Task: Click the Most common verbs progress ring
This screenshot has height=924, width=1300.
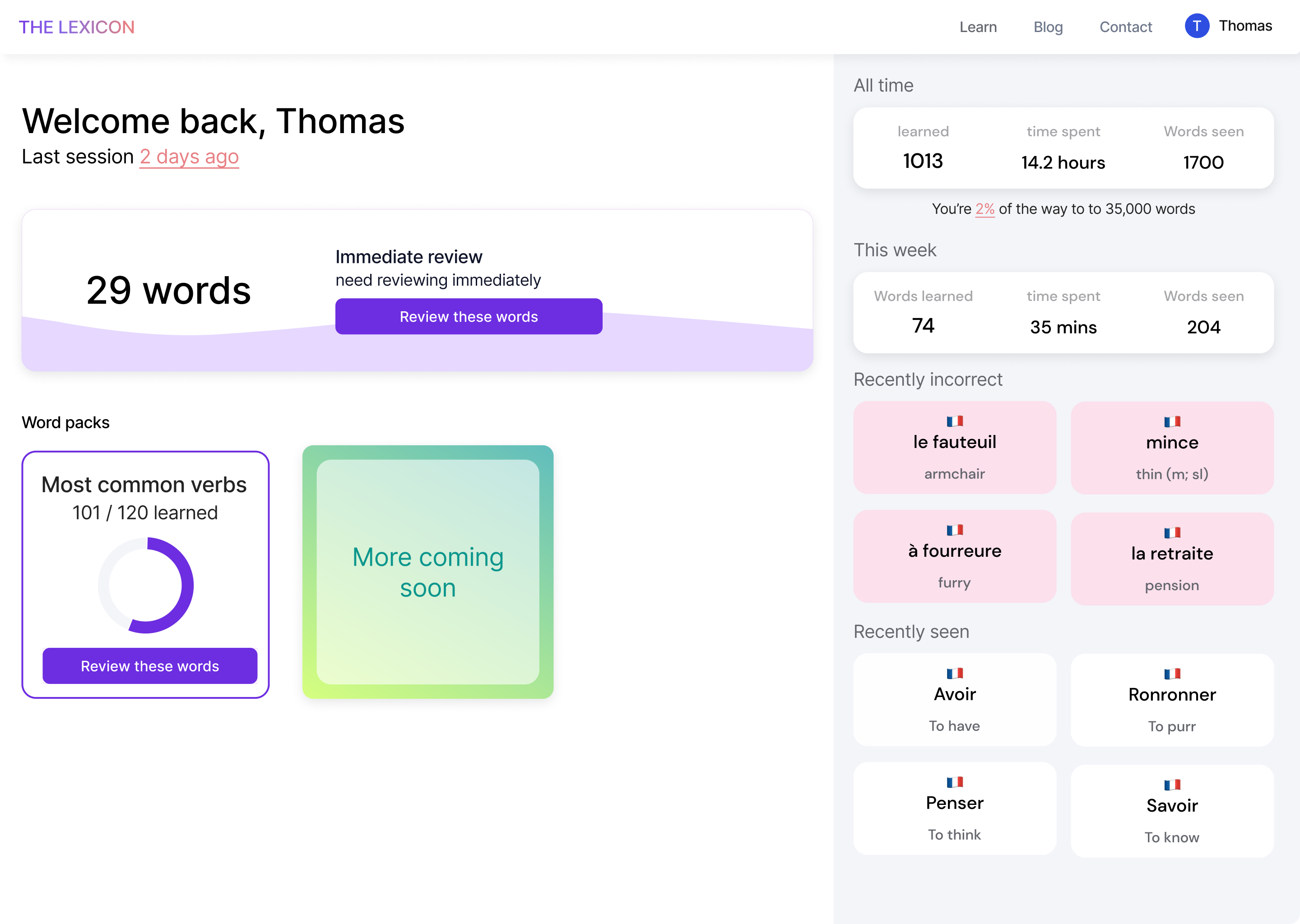Action: pyautogui.click(x=146, y=585)
